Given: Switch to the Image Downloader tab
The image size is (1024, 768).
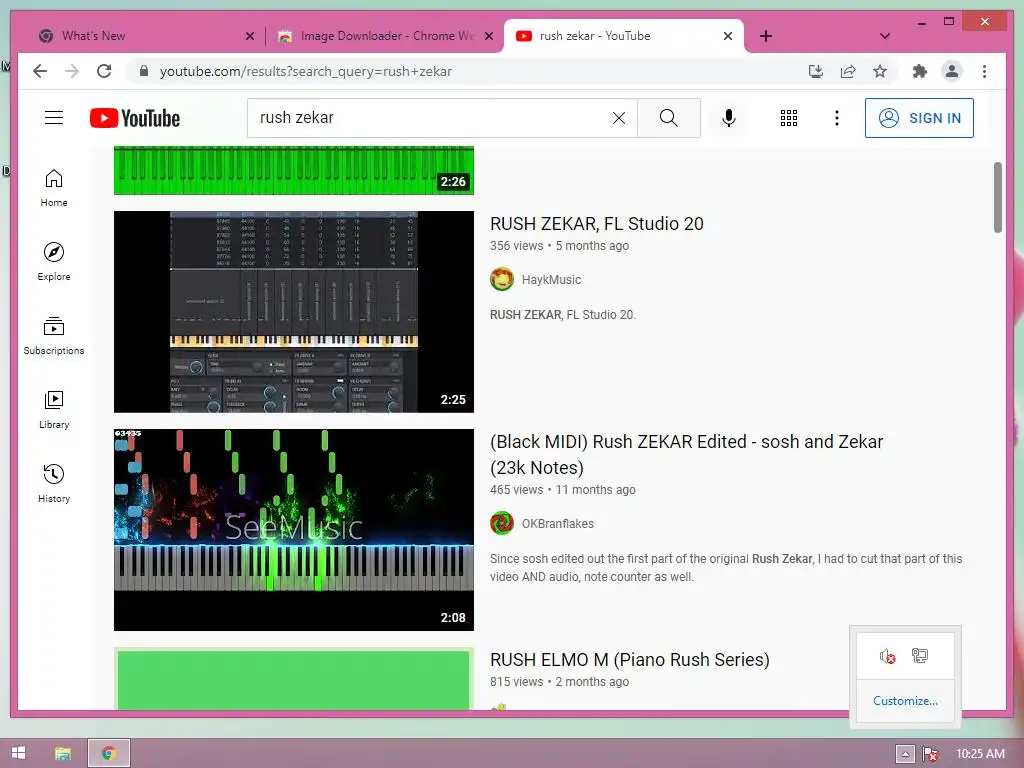Looking at the screenshot, I should coord(387,36).
